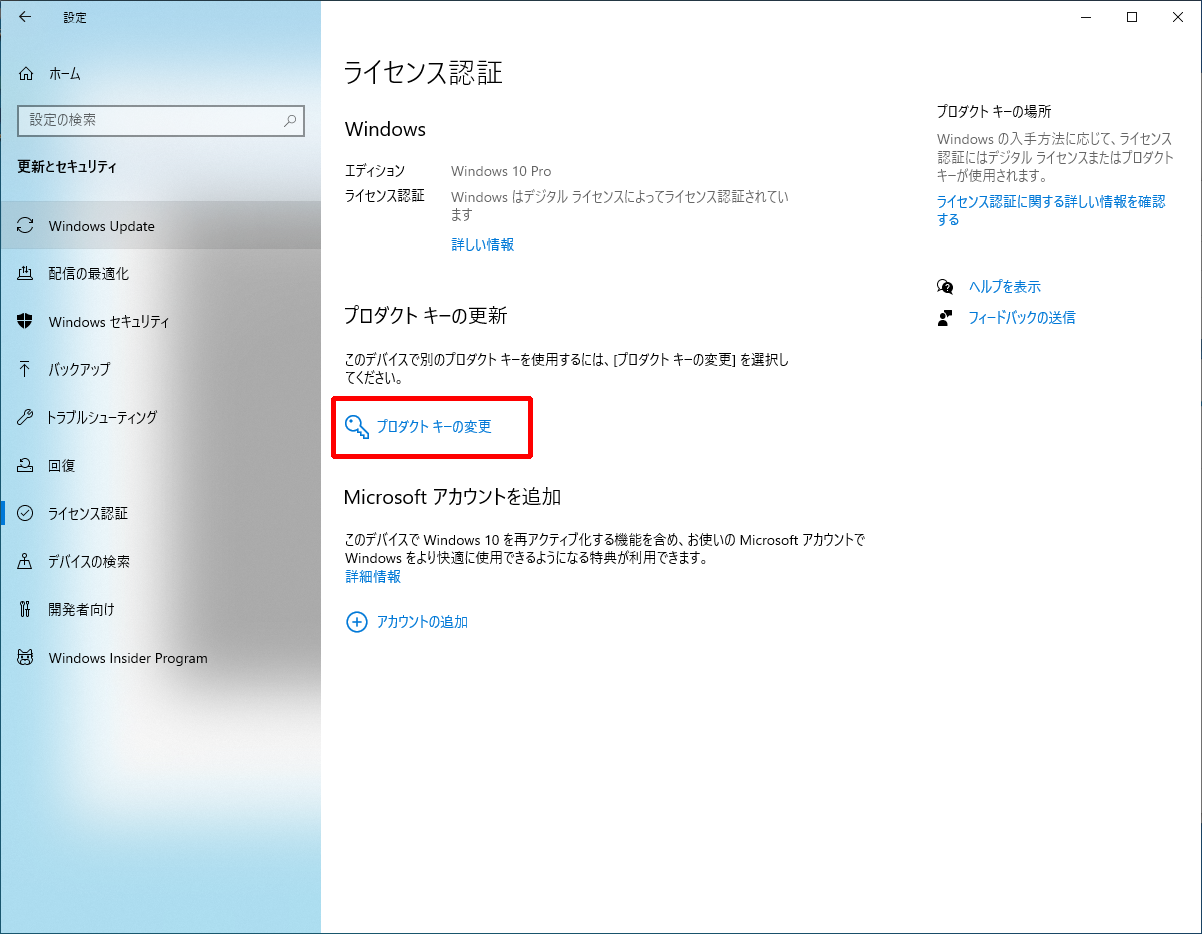Minimize the Settings window
Viewport: 1202px width, 934px height.
tap(1086, 17)
